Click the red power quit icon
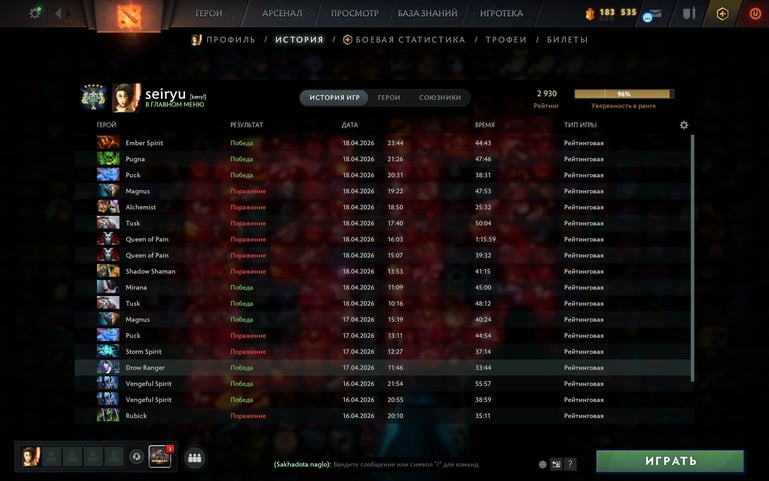This screenshot has height=481, width=769. pos(755,14)
